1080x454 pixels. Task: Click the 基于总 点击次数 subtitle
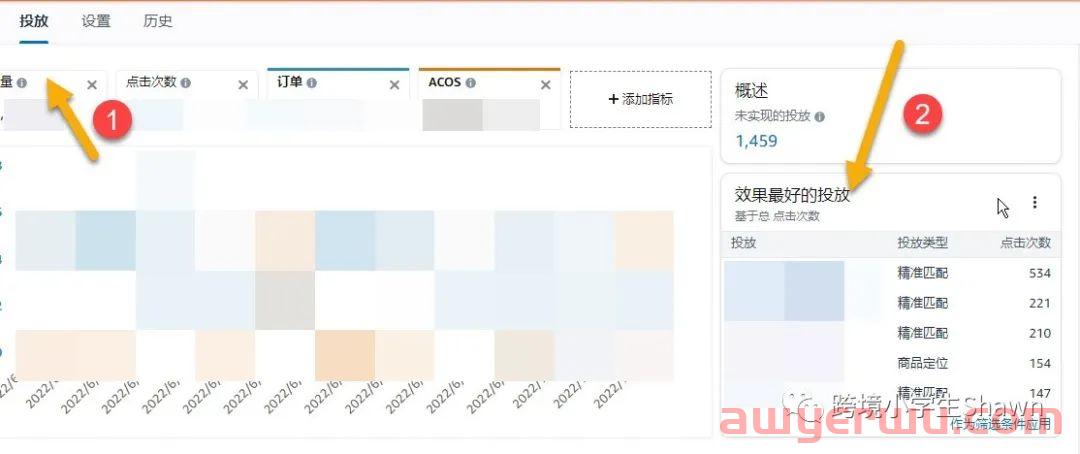777,216
